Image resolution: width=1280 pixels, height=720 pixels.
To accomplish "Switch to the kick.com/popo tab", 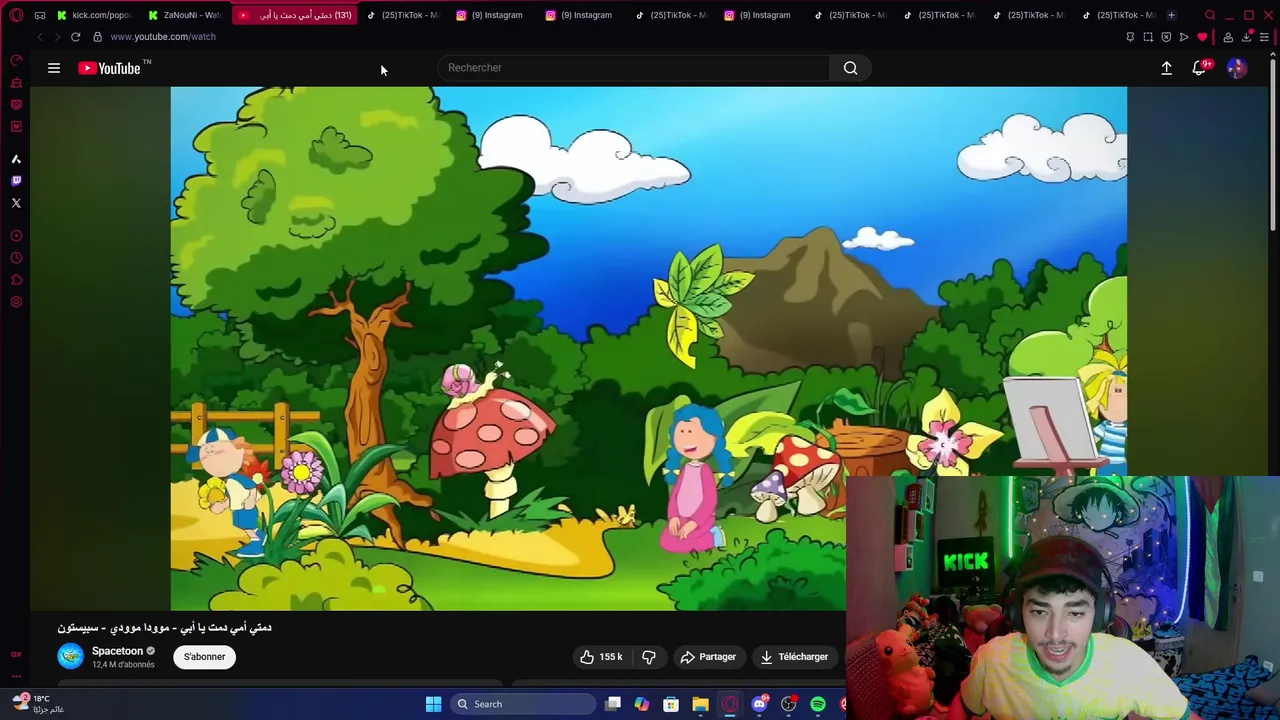I will [95, 15].
